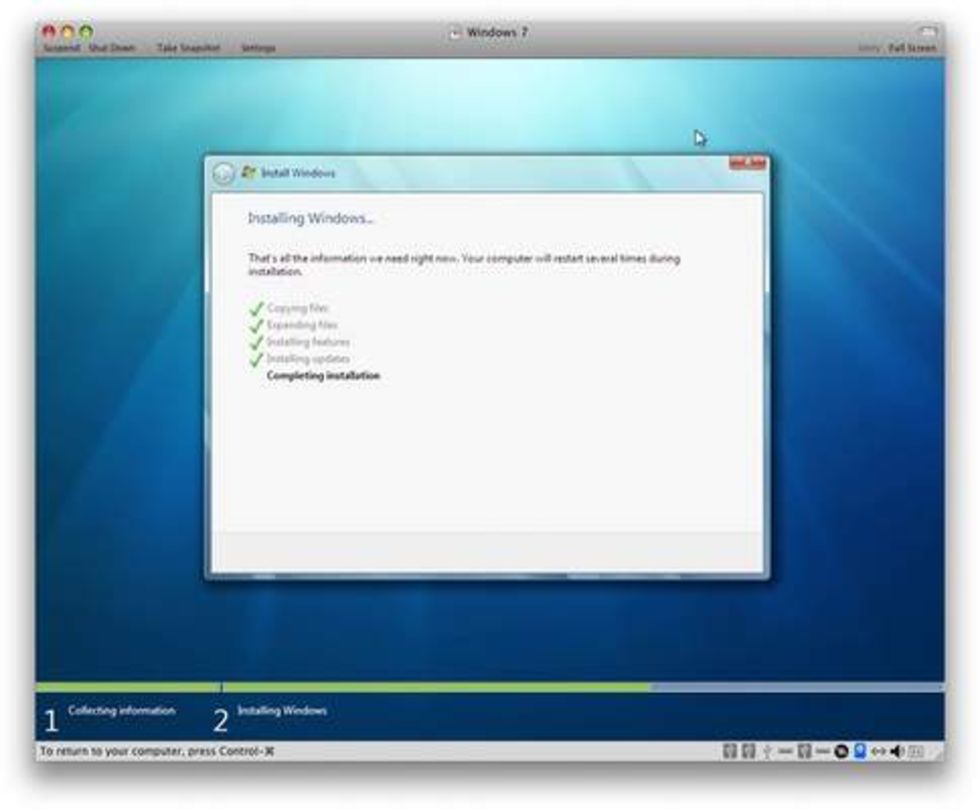
Task: Switch to Unity view mode
Action: pyautogui.click(x=868, y=48)
